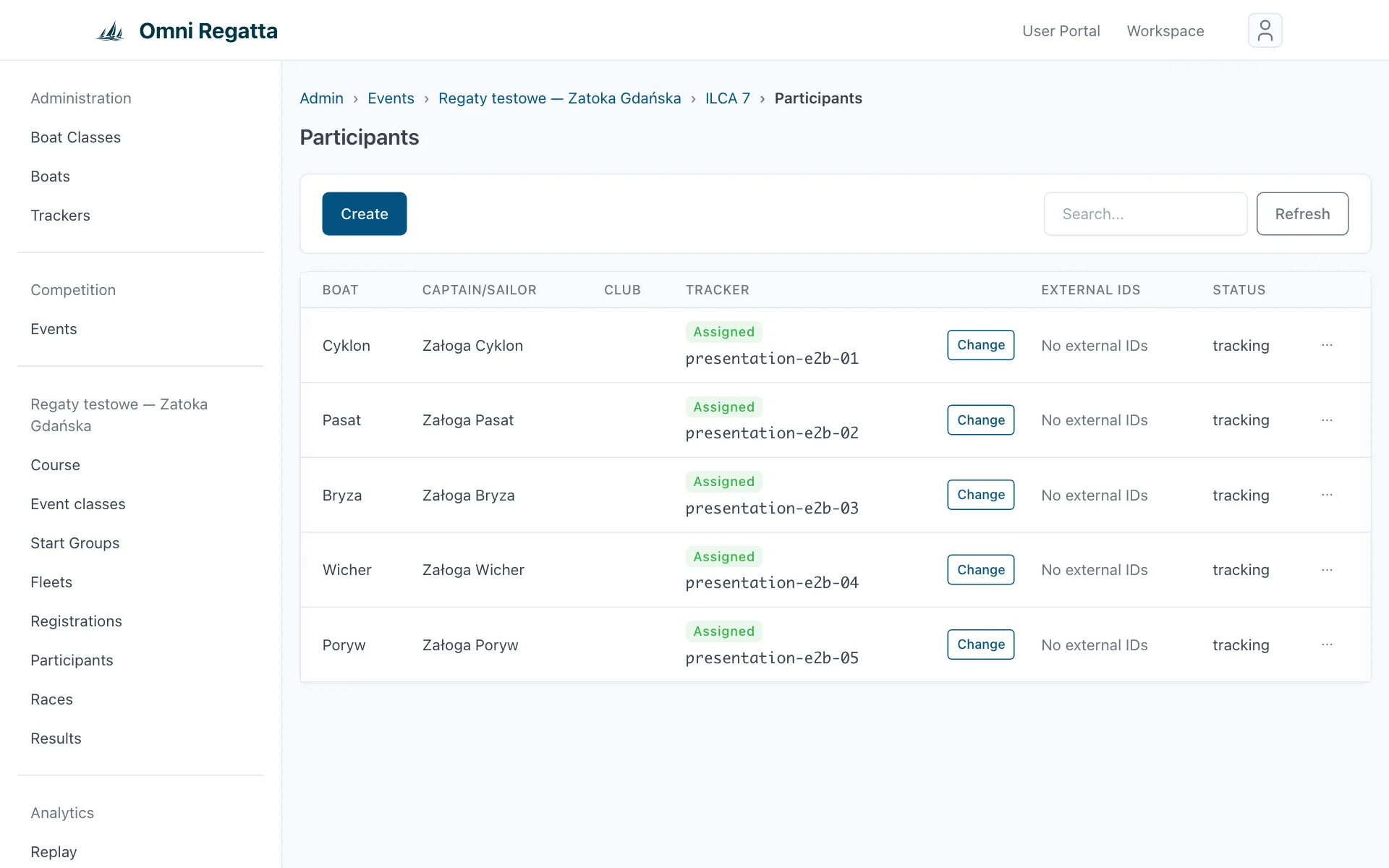This screenshot has height=868, width=1389.
Task: Click the Assigned badge in Wicher row
Action: [724, 557]
